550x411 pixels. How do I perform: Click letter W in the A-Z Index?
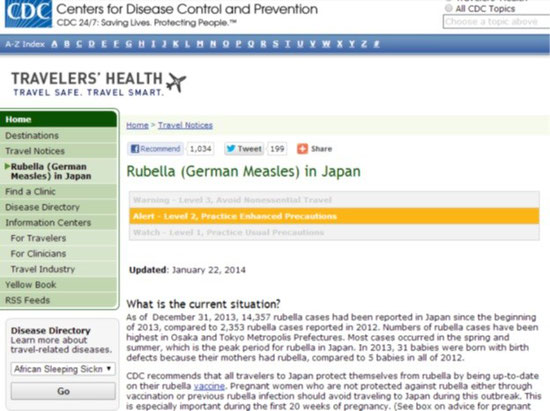[x=326, y=44]
